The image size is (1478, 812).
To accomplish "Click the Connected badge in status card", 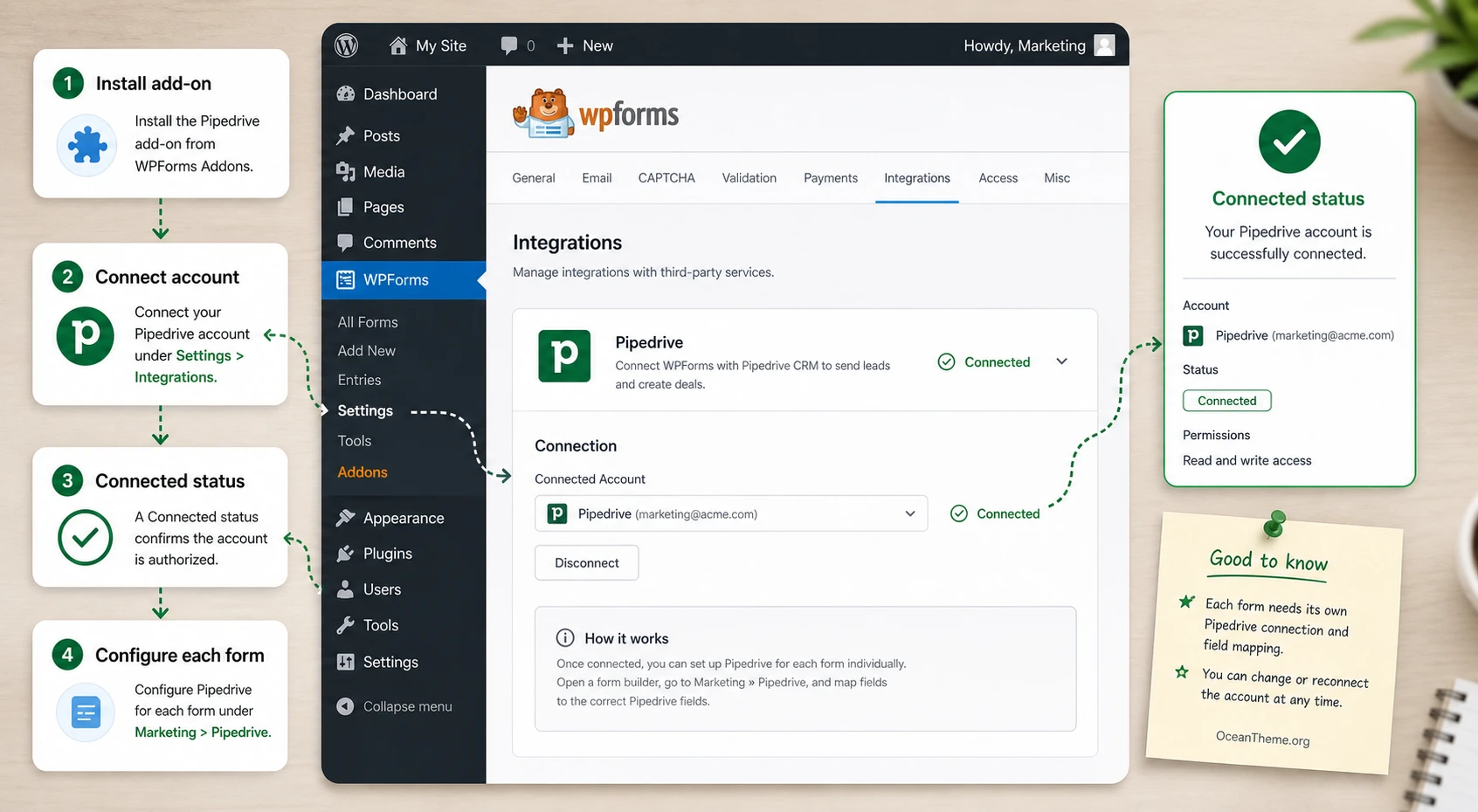I will tap(1227, 401).
